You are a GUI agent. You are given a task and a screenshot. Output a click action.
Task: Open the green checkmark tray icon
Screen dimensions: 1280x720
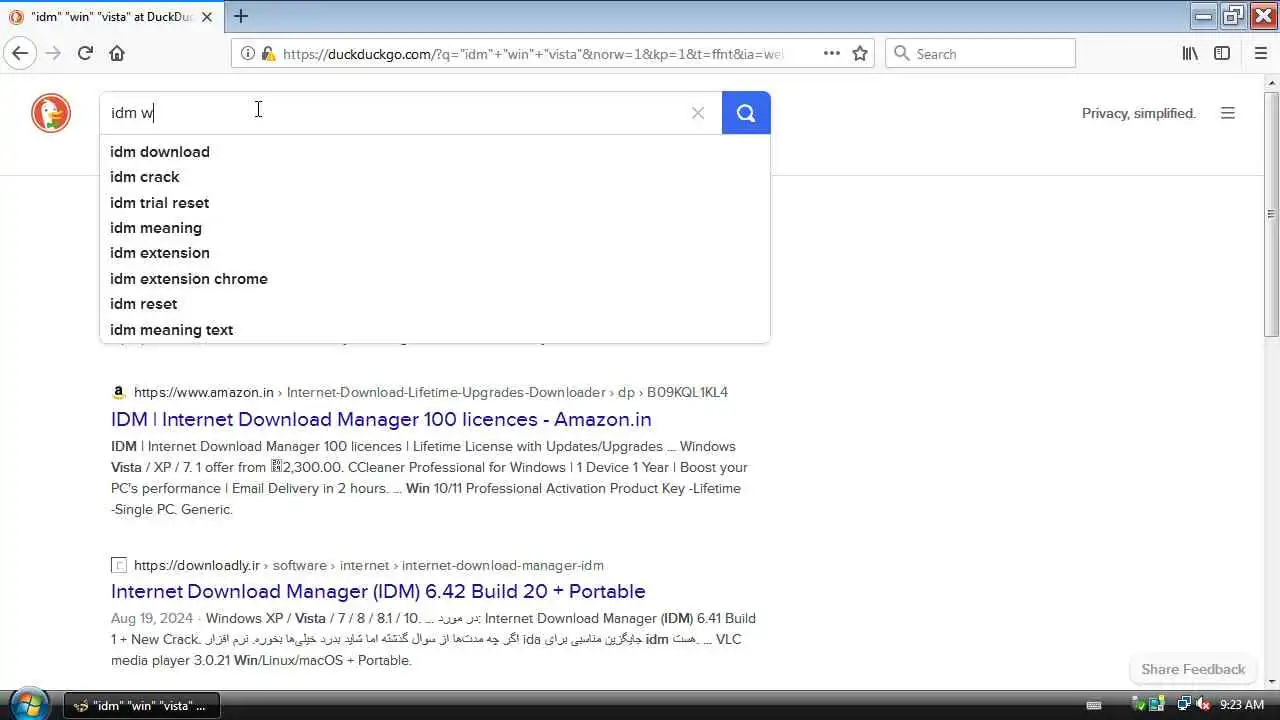(x=1138, y=705)
